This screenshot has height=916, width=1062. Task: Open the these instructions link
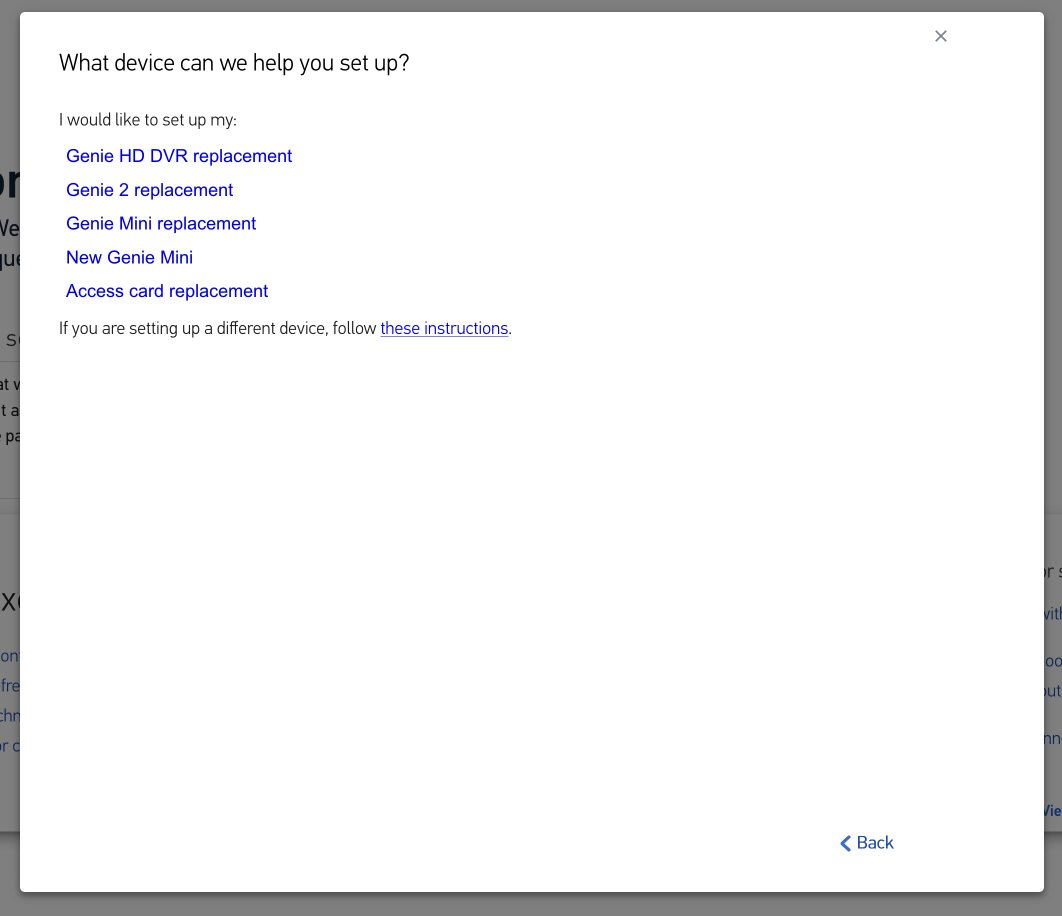444,328
